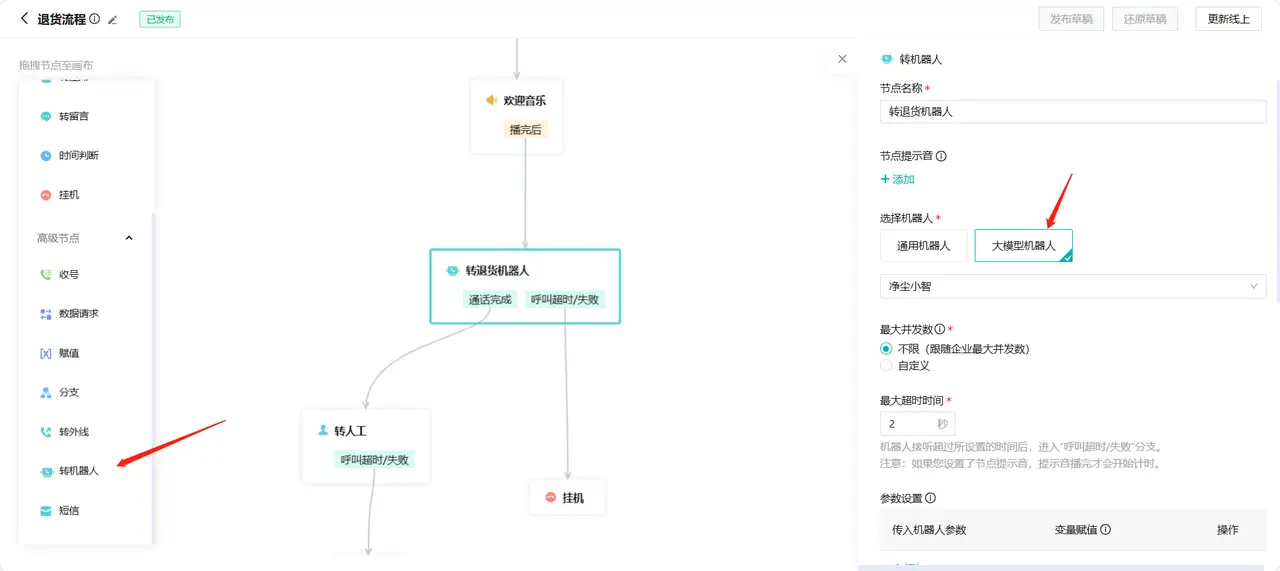
Task: Choose the 自定义 radio option
Action: (886, 366)
